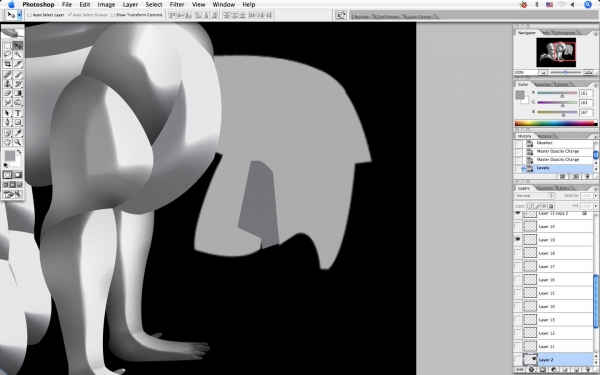Open the Image menu
Image resolution: width=600 pixels, height=375 pixels.
[106, 5]
